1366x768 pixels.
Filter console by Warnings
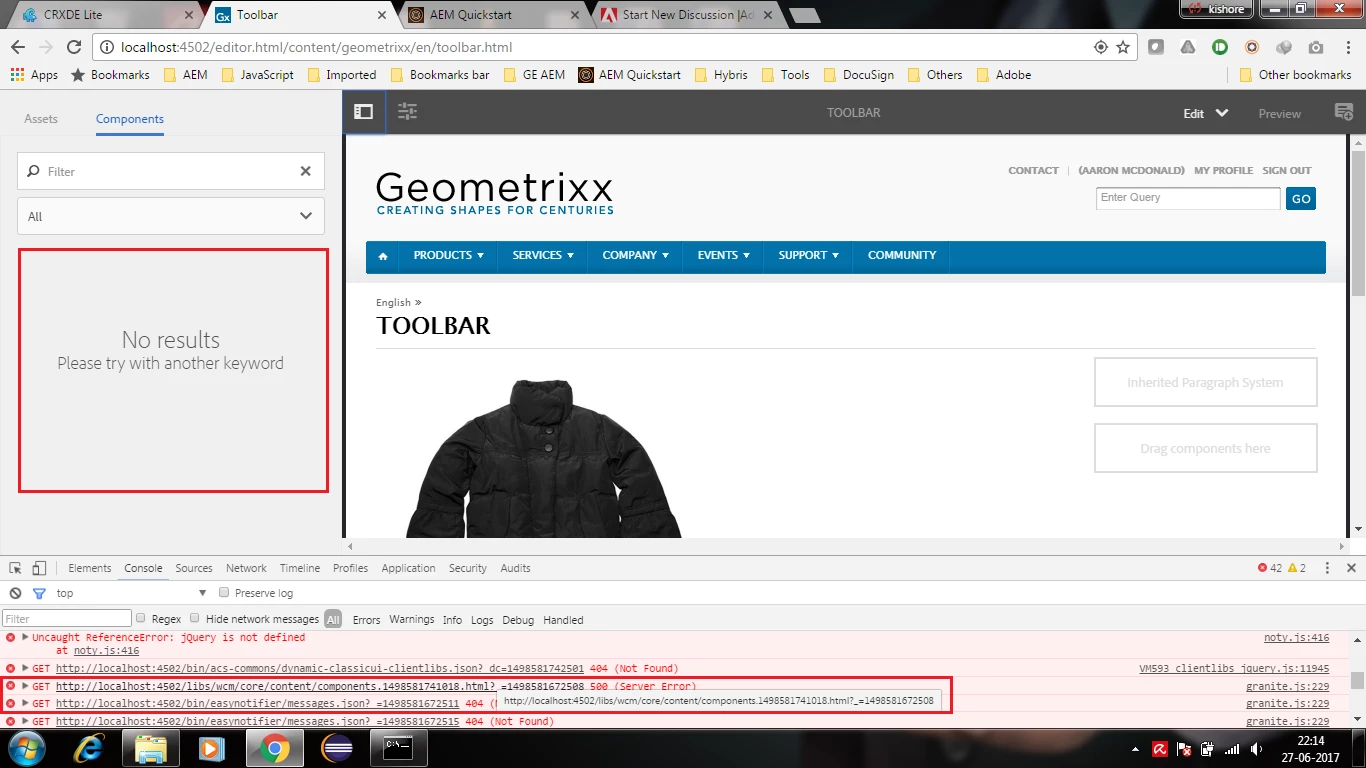[x=412, y=620]
